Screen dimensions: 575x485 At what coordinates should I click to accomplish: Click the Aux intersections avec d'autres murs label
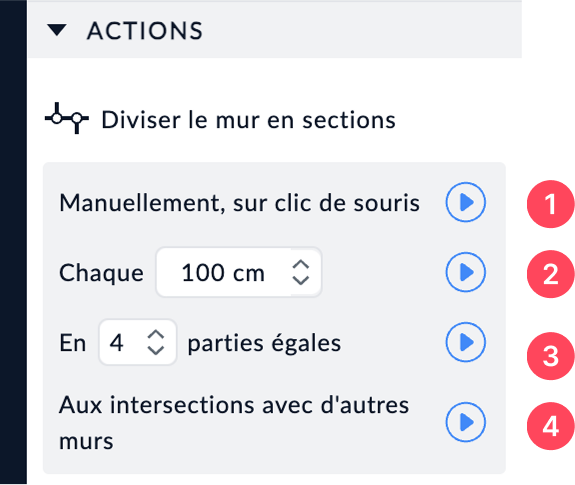tap(234, 422)
